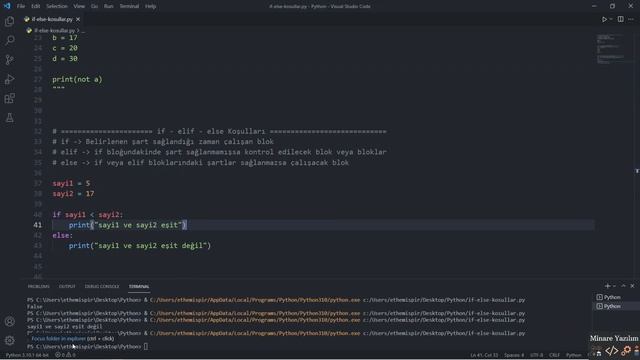Change the Spaces indentation setting
640x360 pixels.
click(514, 355)
